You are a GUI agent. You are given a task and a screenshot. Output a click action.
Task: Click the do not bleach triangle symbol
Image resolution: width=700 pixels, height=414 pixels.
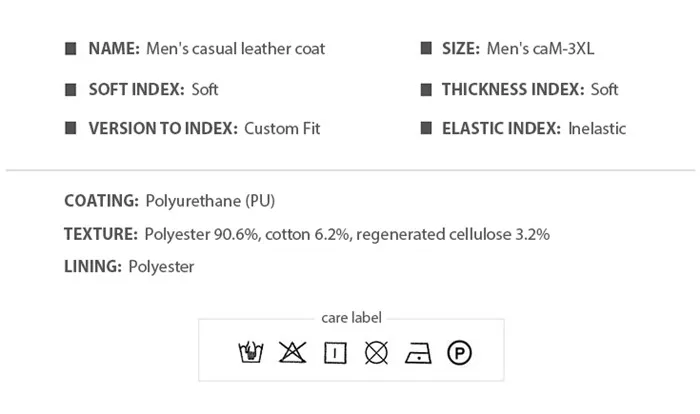tap(292, 352)
